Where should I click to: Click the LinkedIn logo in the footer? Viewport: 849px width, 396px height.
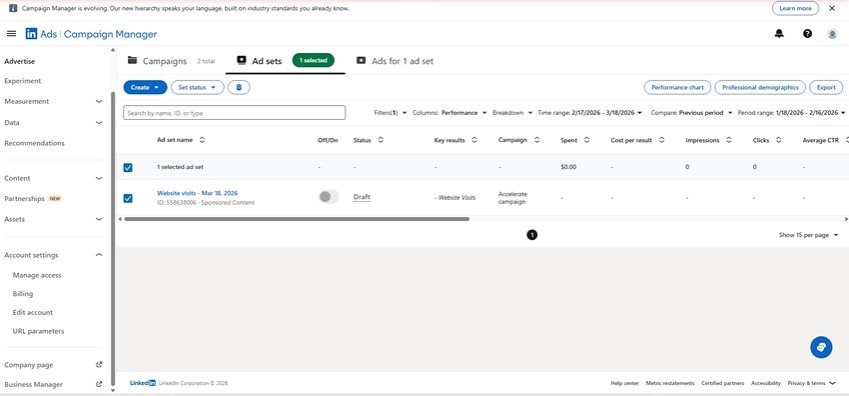point(143,383)
